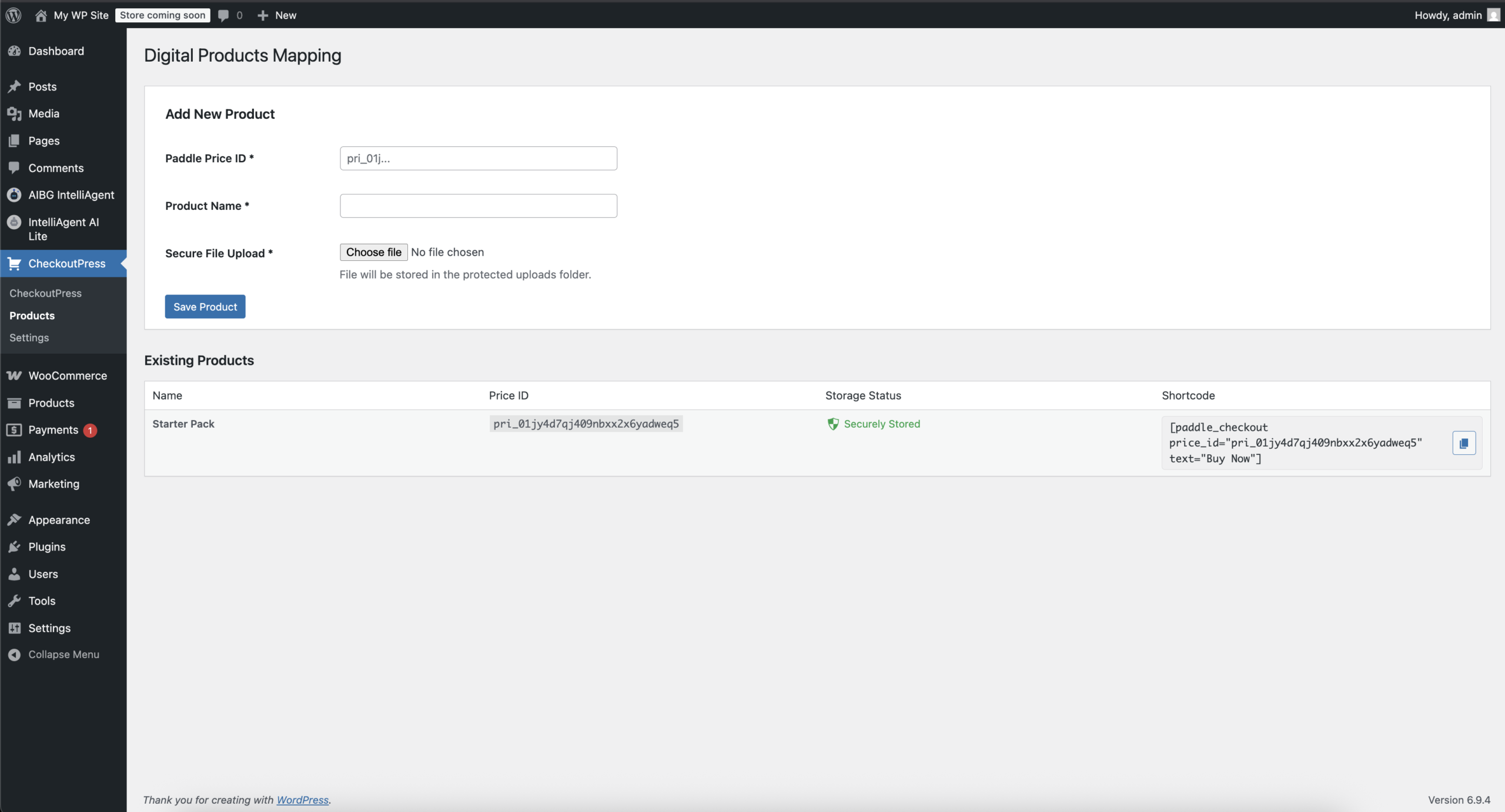Focus the Product Name field
The width and height of the screenshot is (1505, 812).
point(479,206)
